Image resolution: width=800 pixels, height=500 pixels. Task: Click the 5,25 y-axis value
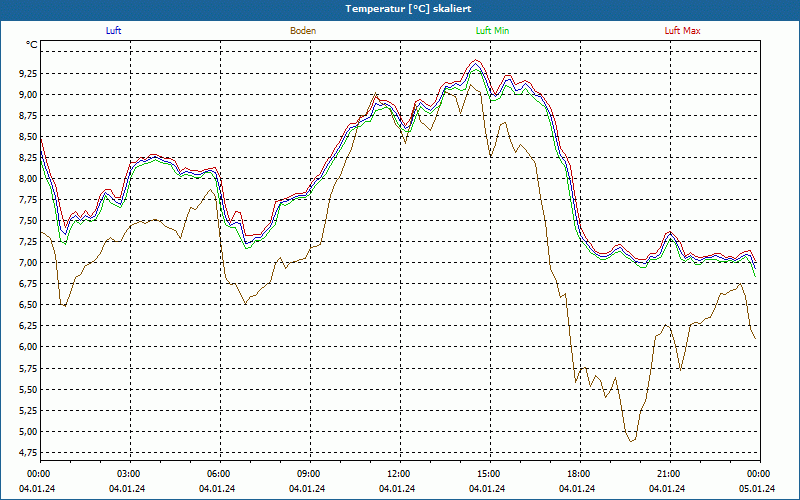point(28,410)
